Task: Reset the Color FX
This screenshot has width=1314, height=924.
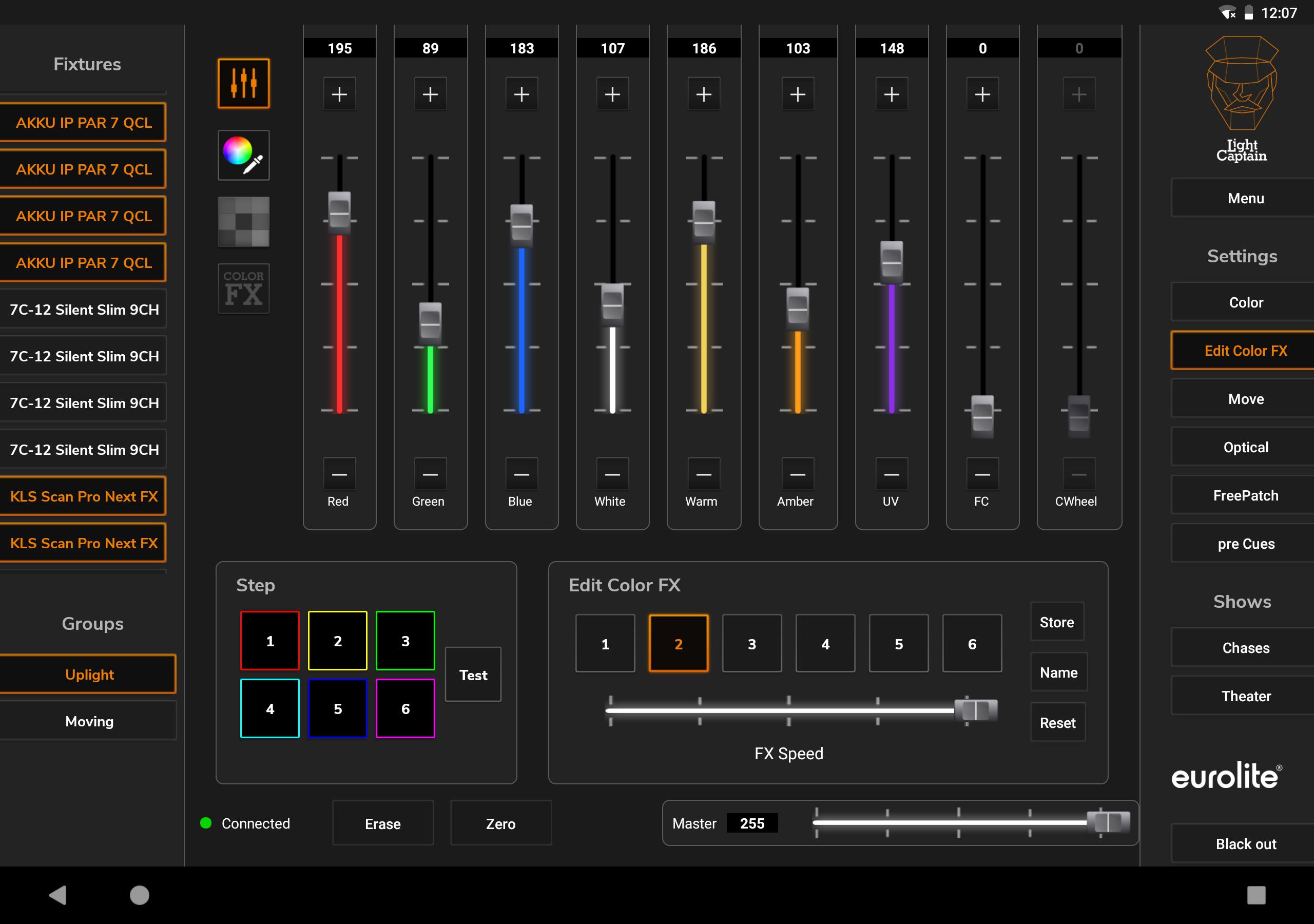Action: tap(1057, 722)
